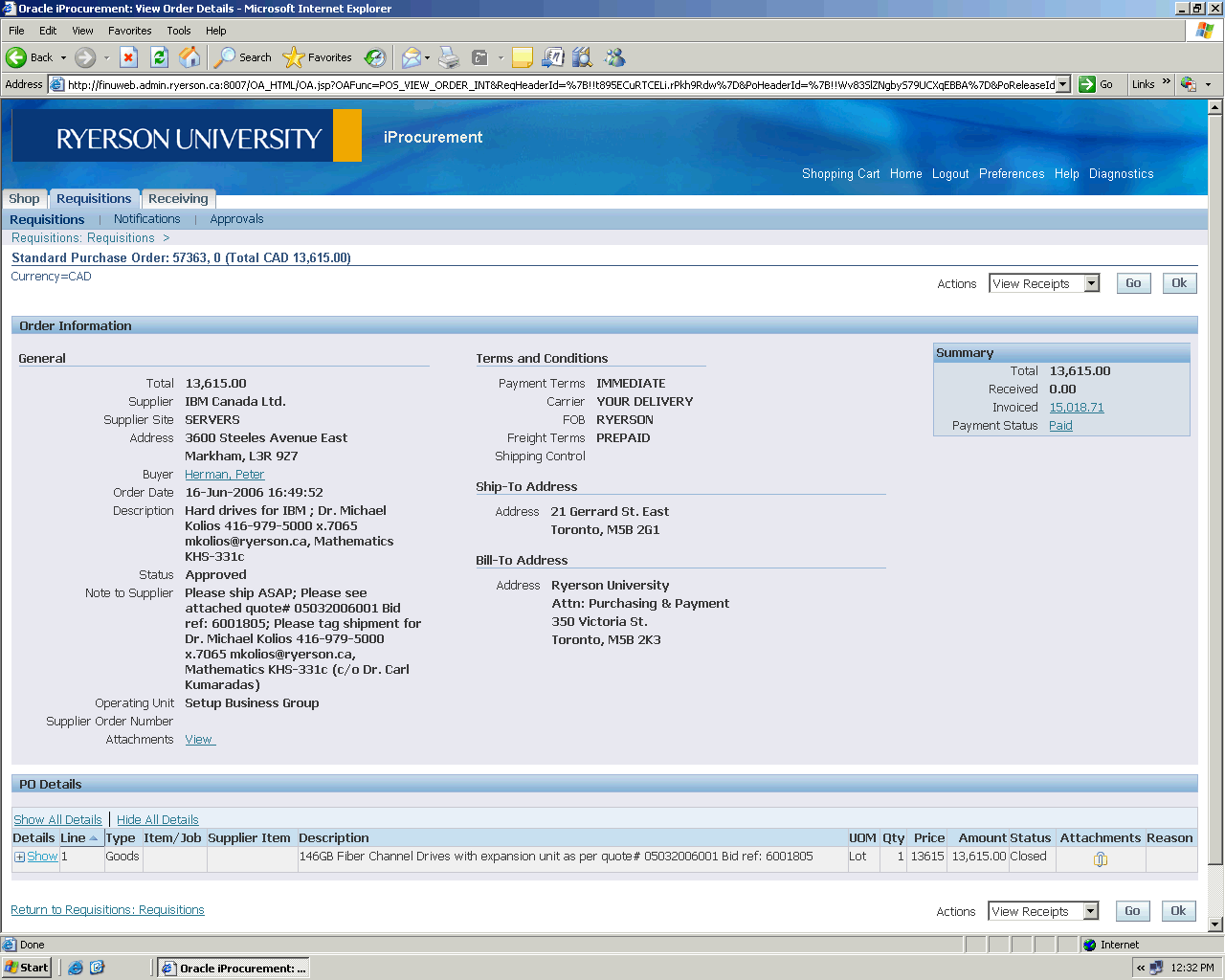Click the browser Back arrow icon
1225x980 pixels.
pos(17,57)
